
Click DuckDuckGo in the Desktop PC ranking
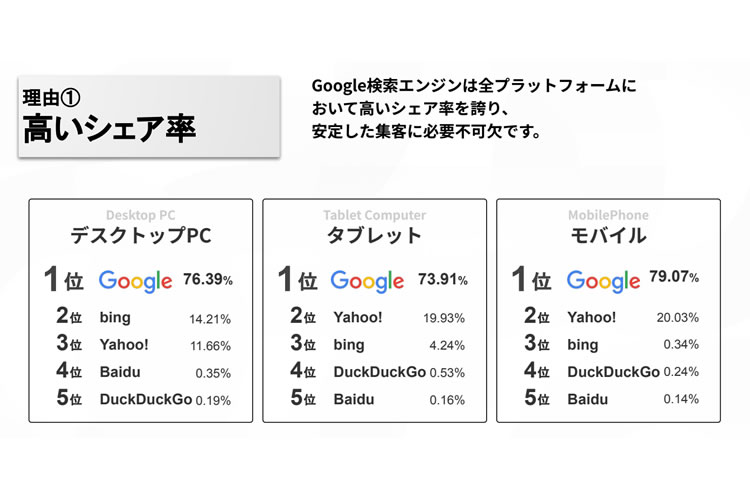144,400
